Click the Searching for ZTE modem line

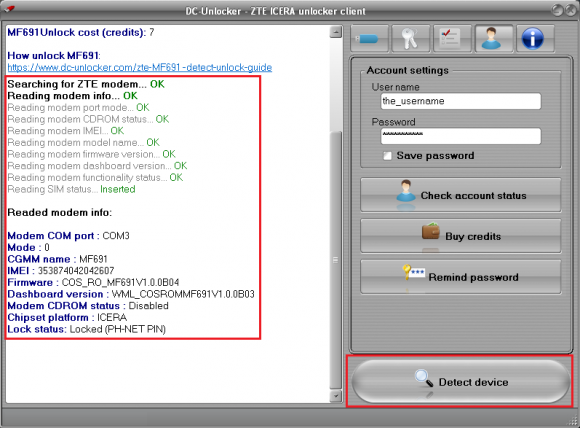pyautogui.click(x=86, y=84)
